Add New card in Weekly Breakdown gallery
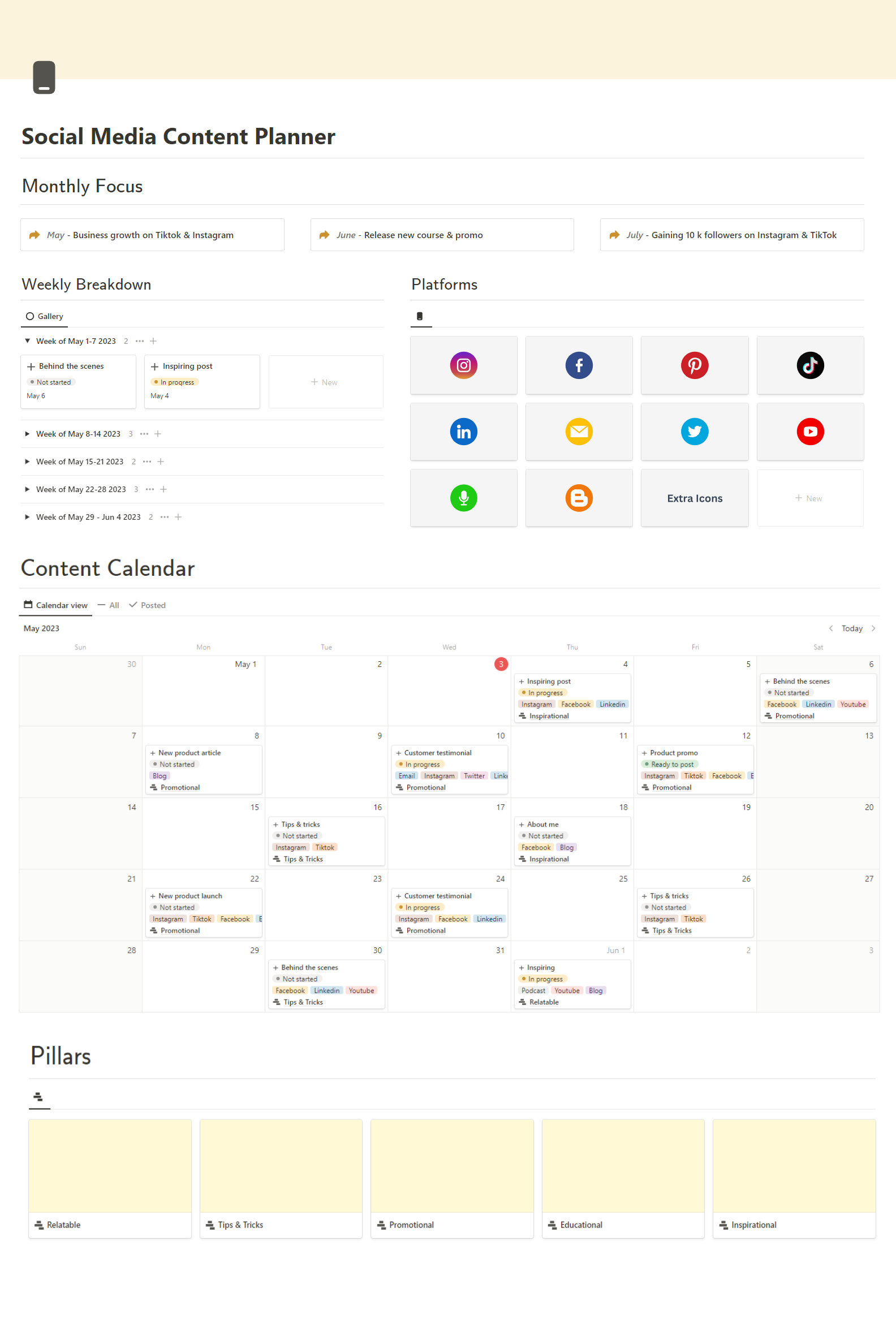Screen dimensions: 896x1336 [325, 382]
